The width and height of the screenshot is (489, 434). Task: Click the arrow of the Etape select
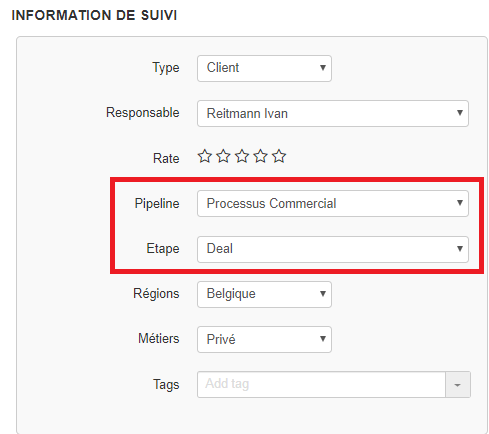[x=460, y=249]
